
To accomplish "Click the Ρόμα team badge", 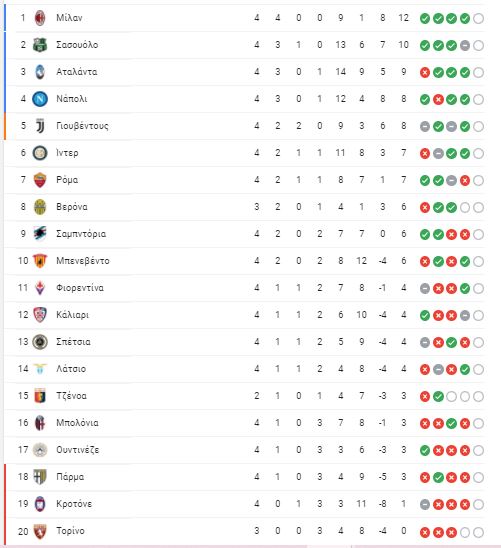I will (40, 180).
